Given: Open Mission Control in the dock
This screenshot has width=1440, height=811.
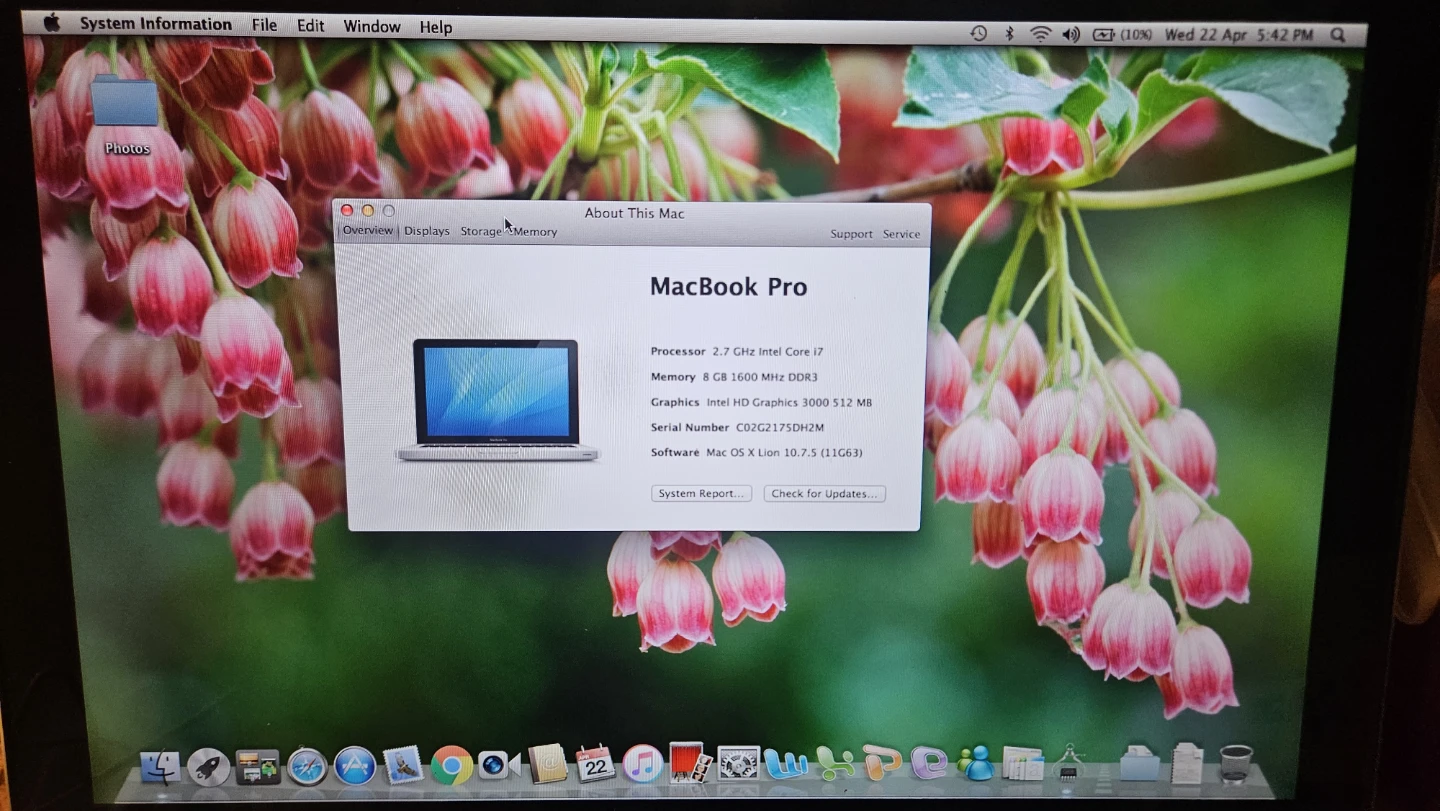Looking at the screenshot, I should tap(257, 767).
